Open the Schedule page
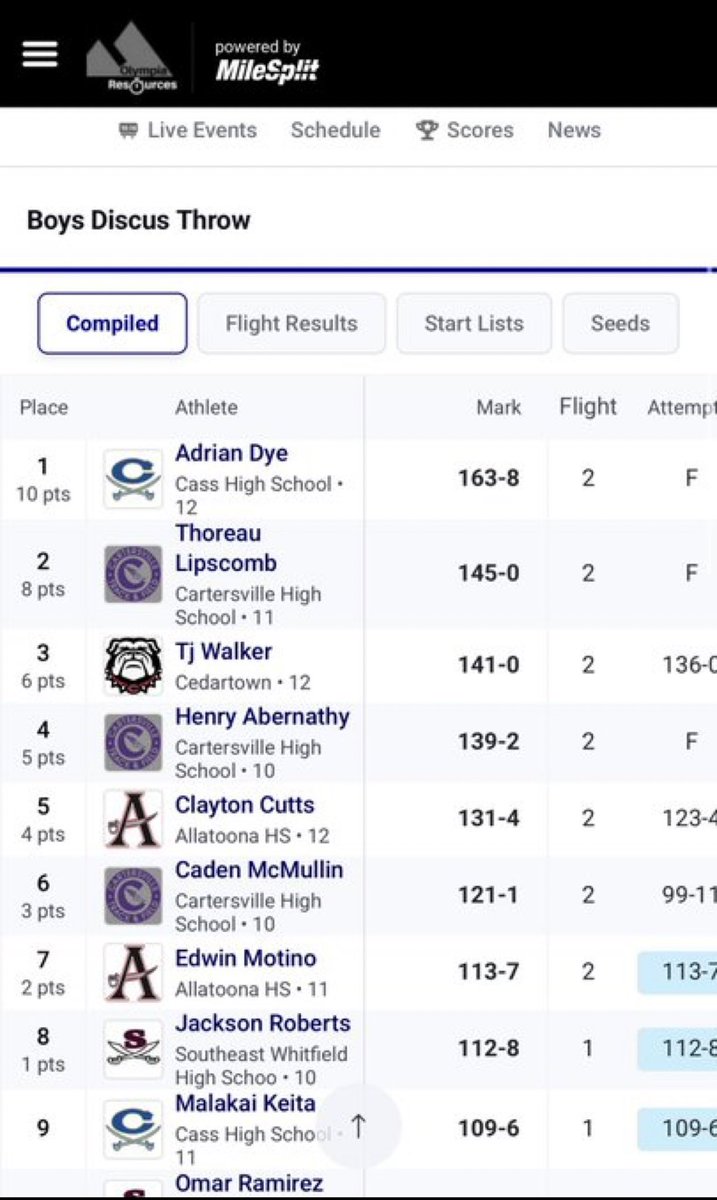717x1200 pixels. 335,130
